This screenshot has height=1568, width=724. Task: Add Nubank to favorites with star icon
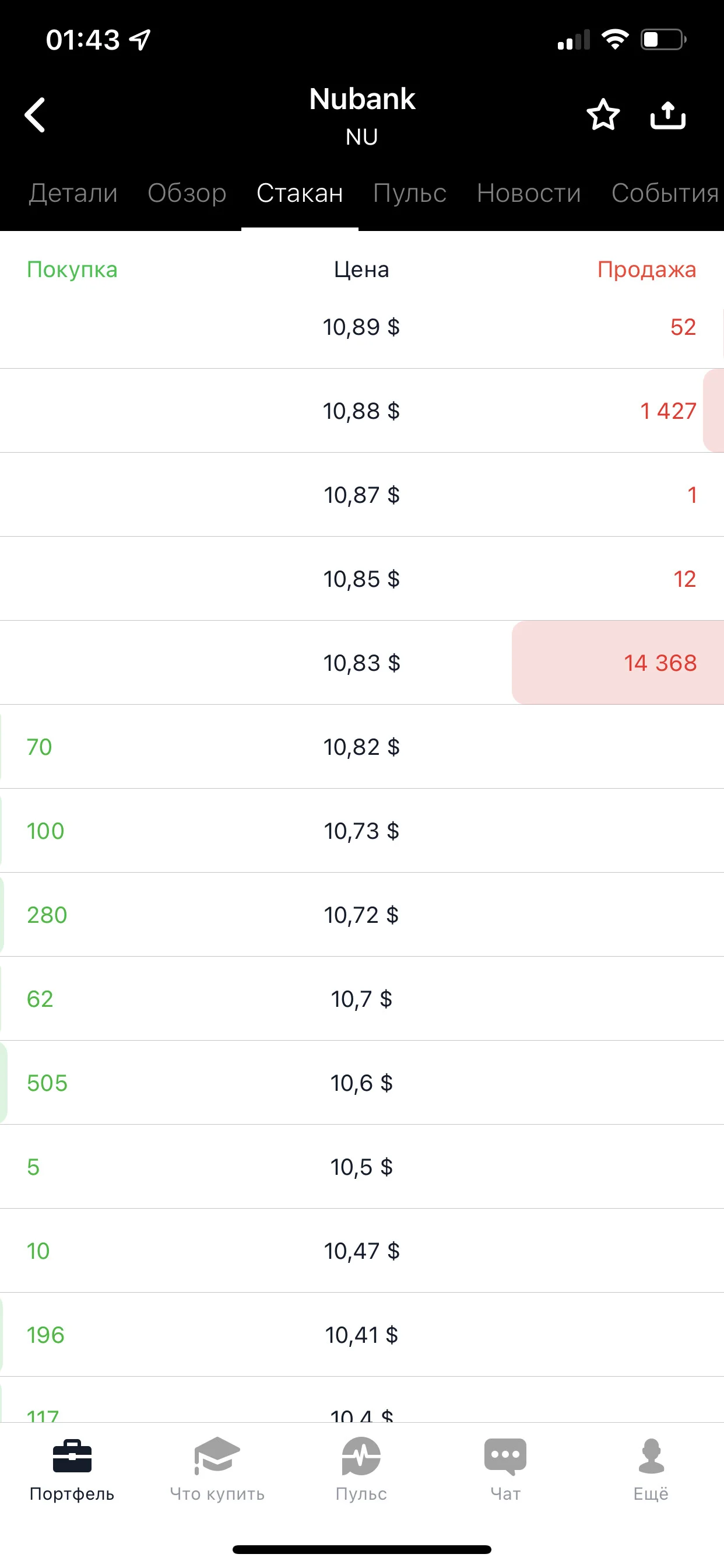pyautogui.click(x=603, y=114)
